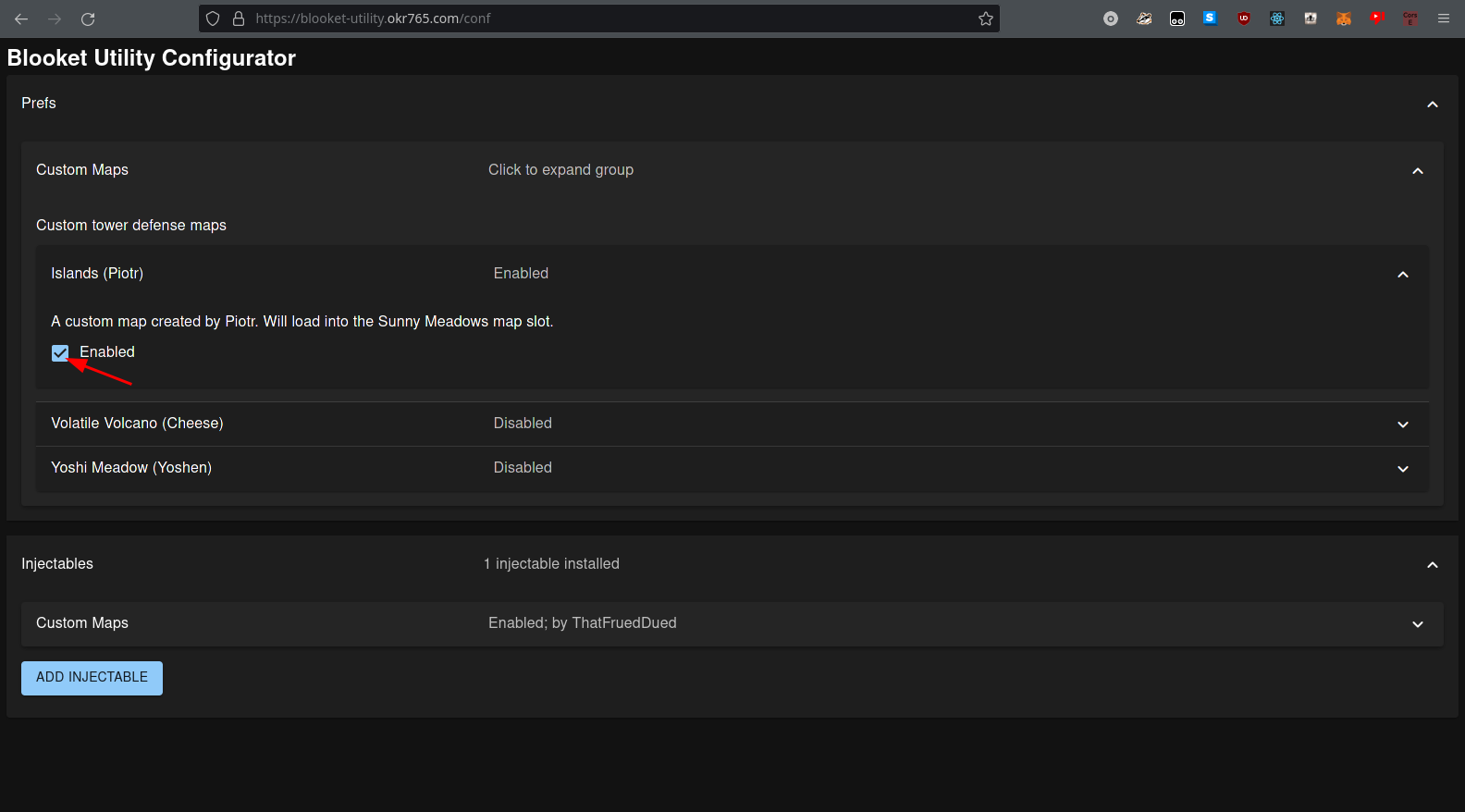This screenshot has width=1465, height=812.
Task: Click the Disabled status of Yoshi Meadow
Action: click(523, 467)
